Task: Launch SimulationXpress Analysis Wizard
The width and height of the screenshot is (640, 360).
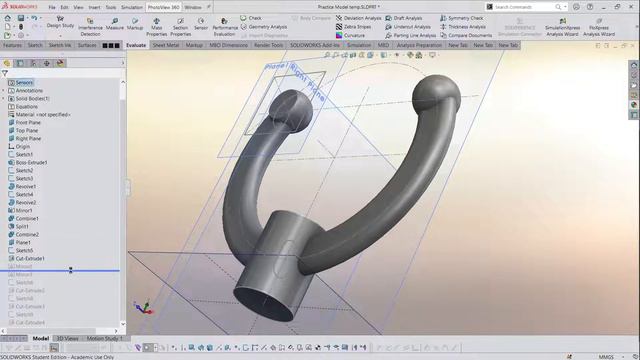Action: click(x=562, y=27)
